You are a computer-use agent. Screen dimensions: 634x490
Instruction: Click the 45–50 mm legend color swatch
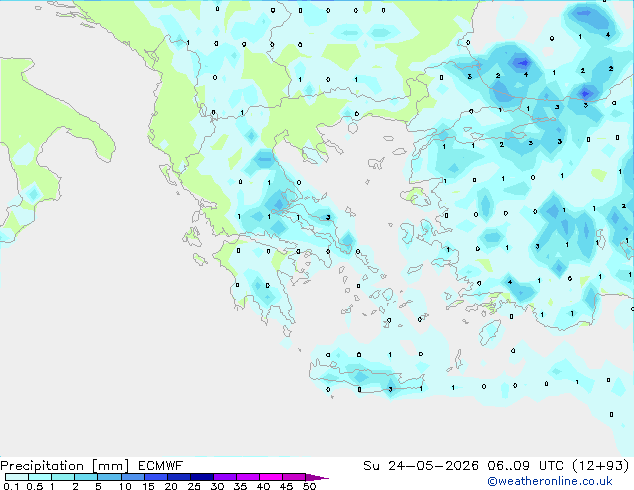coord(294,477)
